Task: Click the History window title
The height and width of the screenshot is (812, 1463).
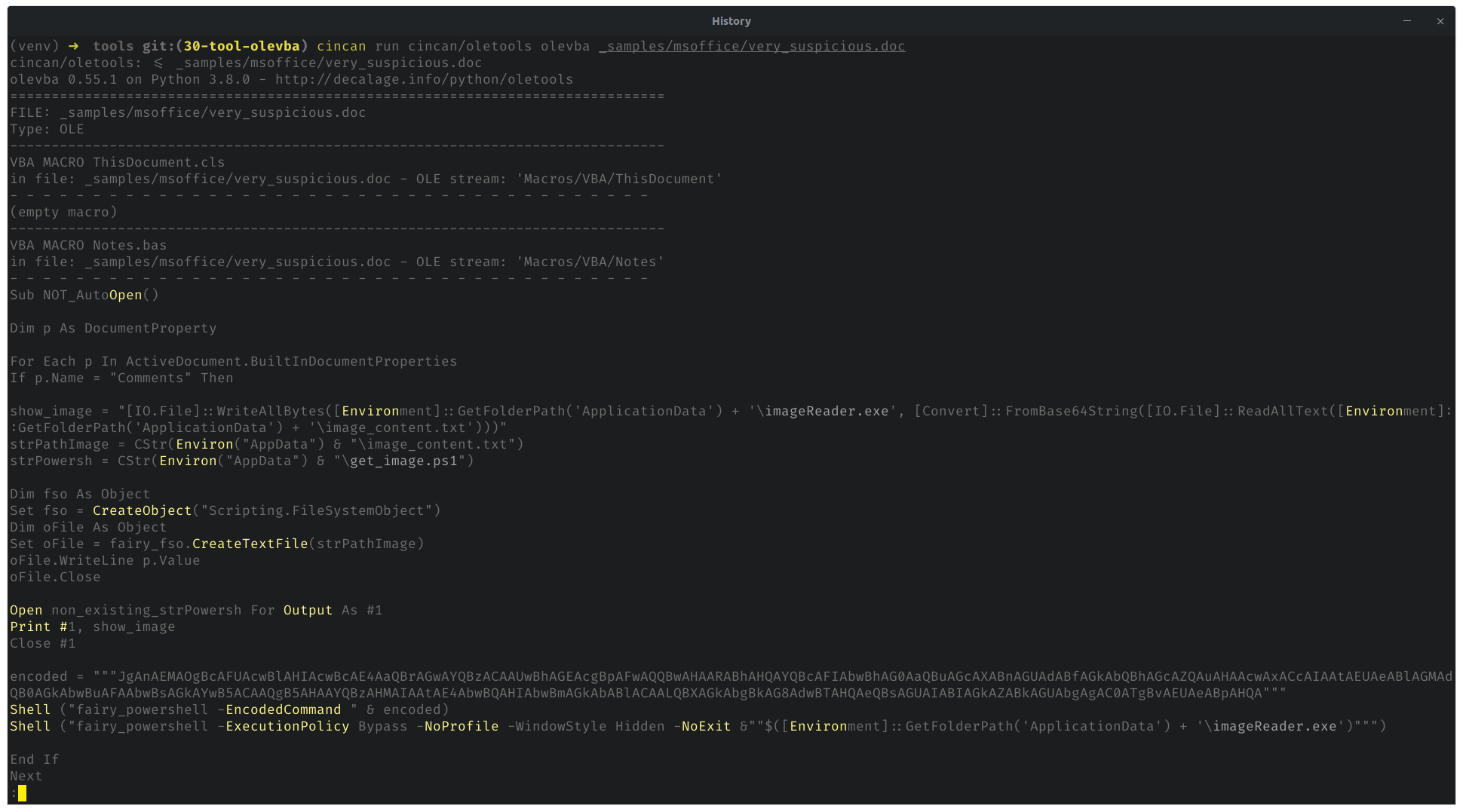Action: coord(731,21)
